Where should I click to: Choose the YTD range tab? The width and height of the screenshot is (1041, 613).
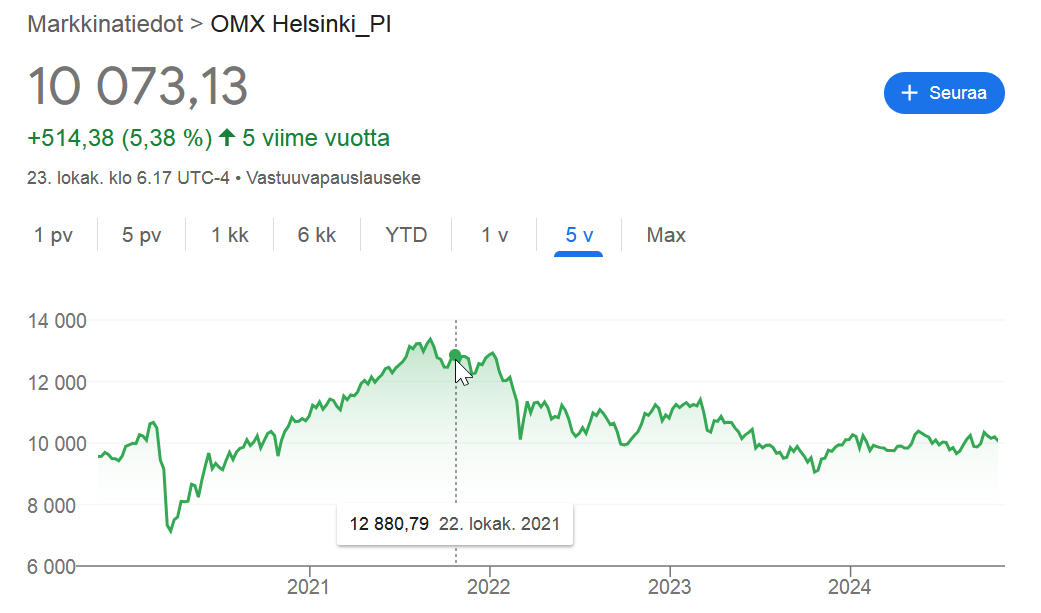[406, 235]
